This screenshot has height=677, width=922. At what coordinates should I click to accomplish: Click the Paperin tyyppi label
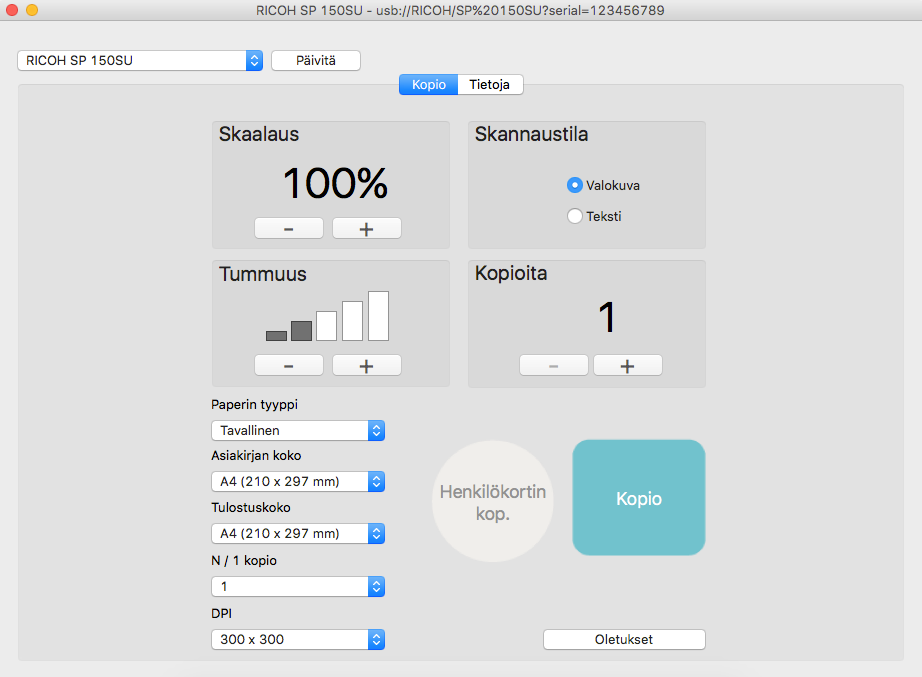[x=255, y=405]
